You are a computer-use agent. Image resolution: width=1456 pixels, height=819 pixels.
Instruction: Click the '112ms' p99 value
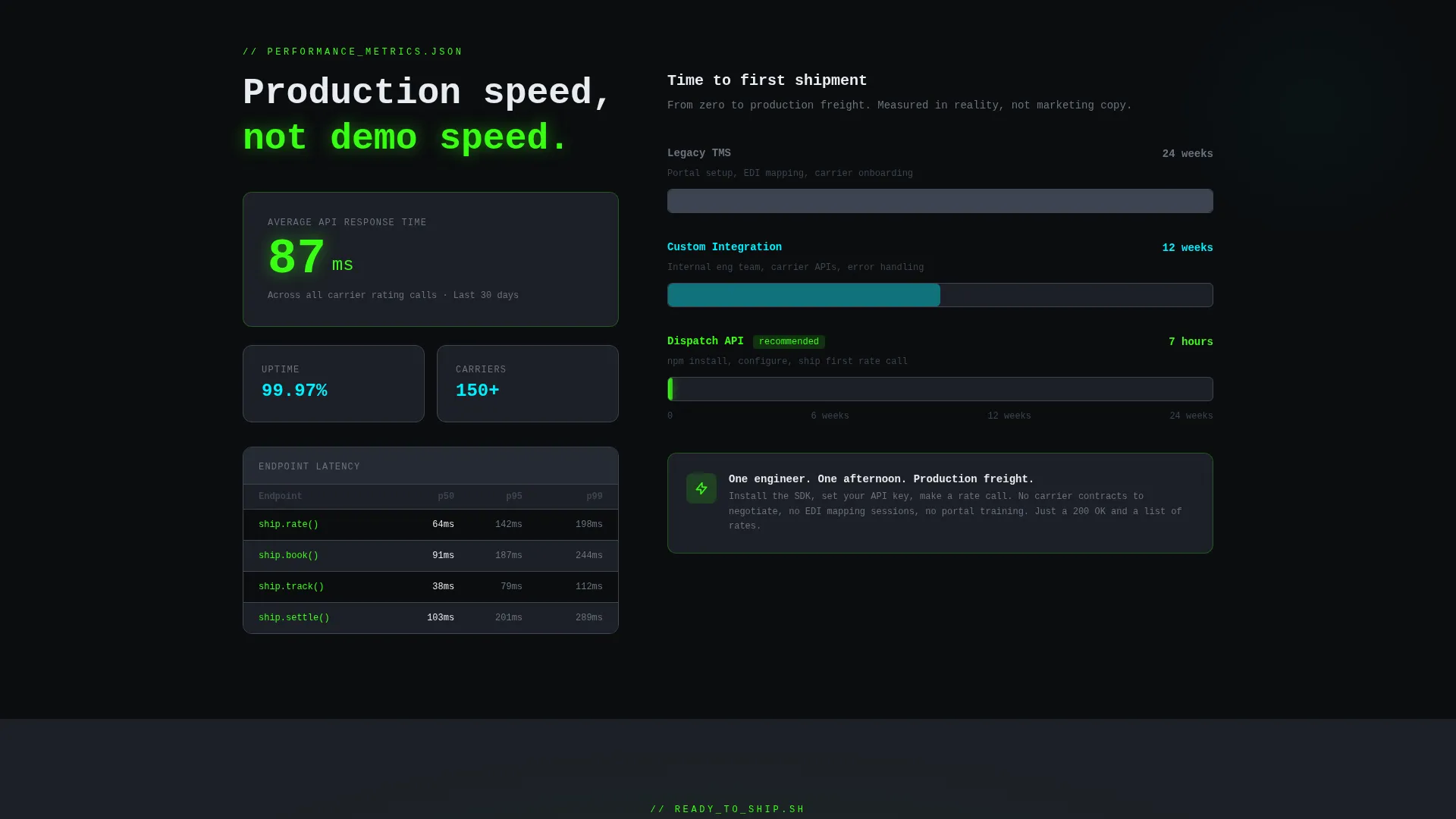coord(589,587)
